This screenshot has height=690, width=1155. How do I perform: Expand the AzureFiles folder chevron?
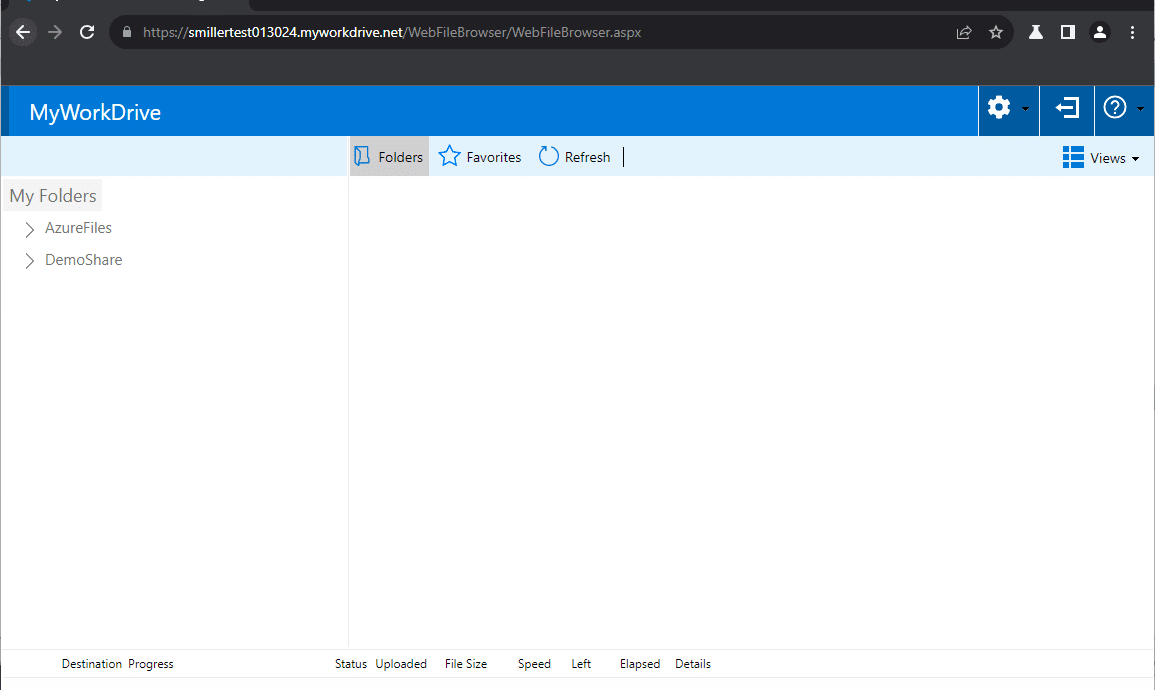coord(29,229)
